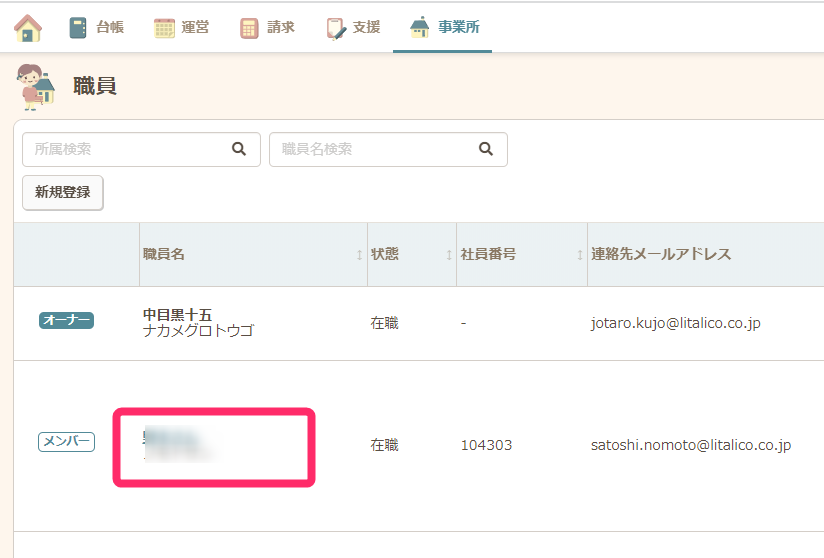Open staff entry 中目黒十五
The image size is (824, 558).
[x=178, y=315]
